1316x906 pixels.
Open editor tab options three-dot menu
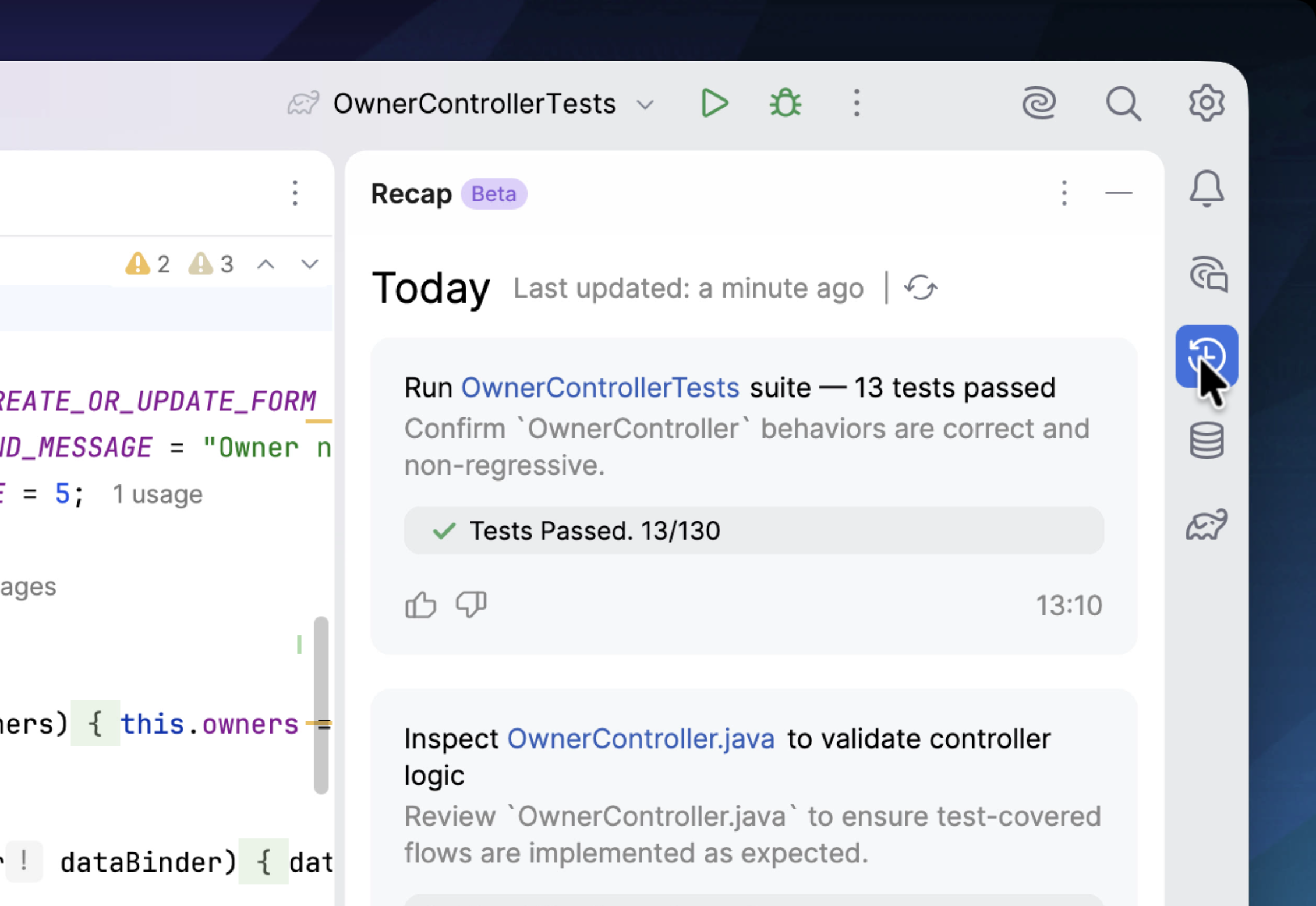295,193
